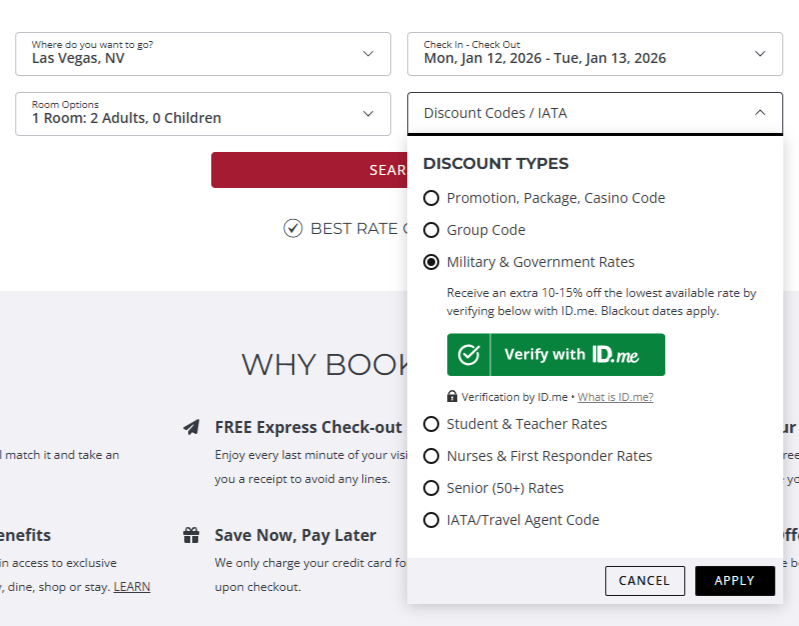Open the destination dropdown showing Las Vegas
This screenshot has height=626, width=799.
[x=203, y=54]
